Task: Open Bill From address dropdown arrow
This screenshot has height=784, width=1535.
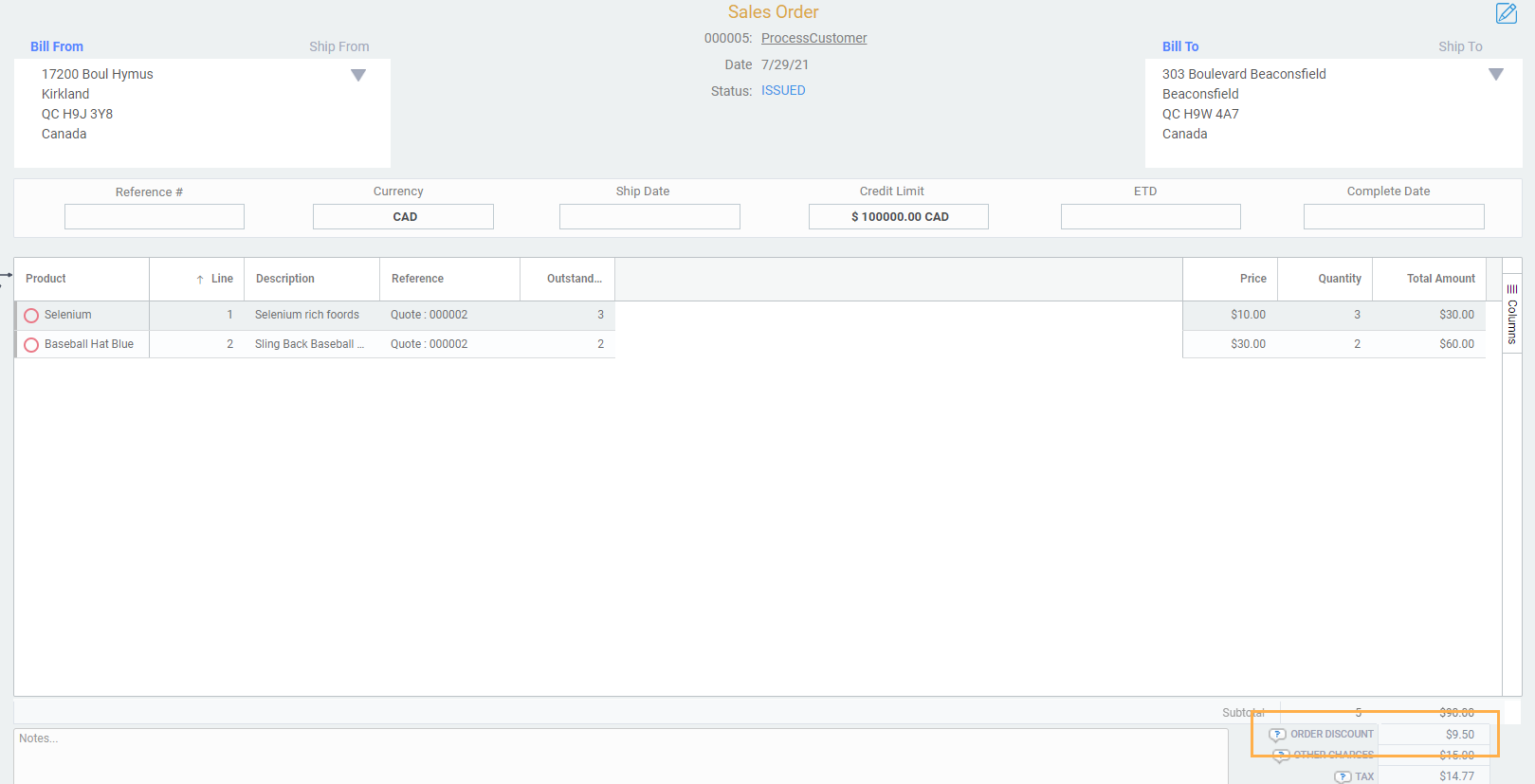Action: [358, 75]
